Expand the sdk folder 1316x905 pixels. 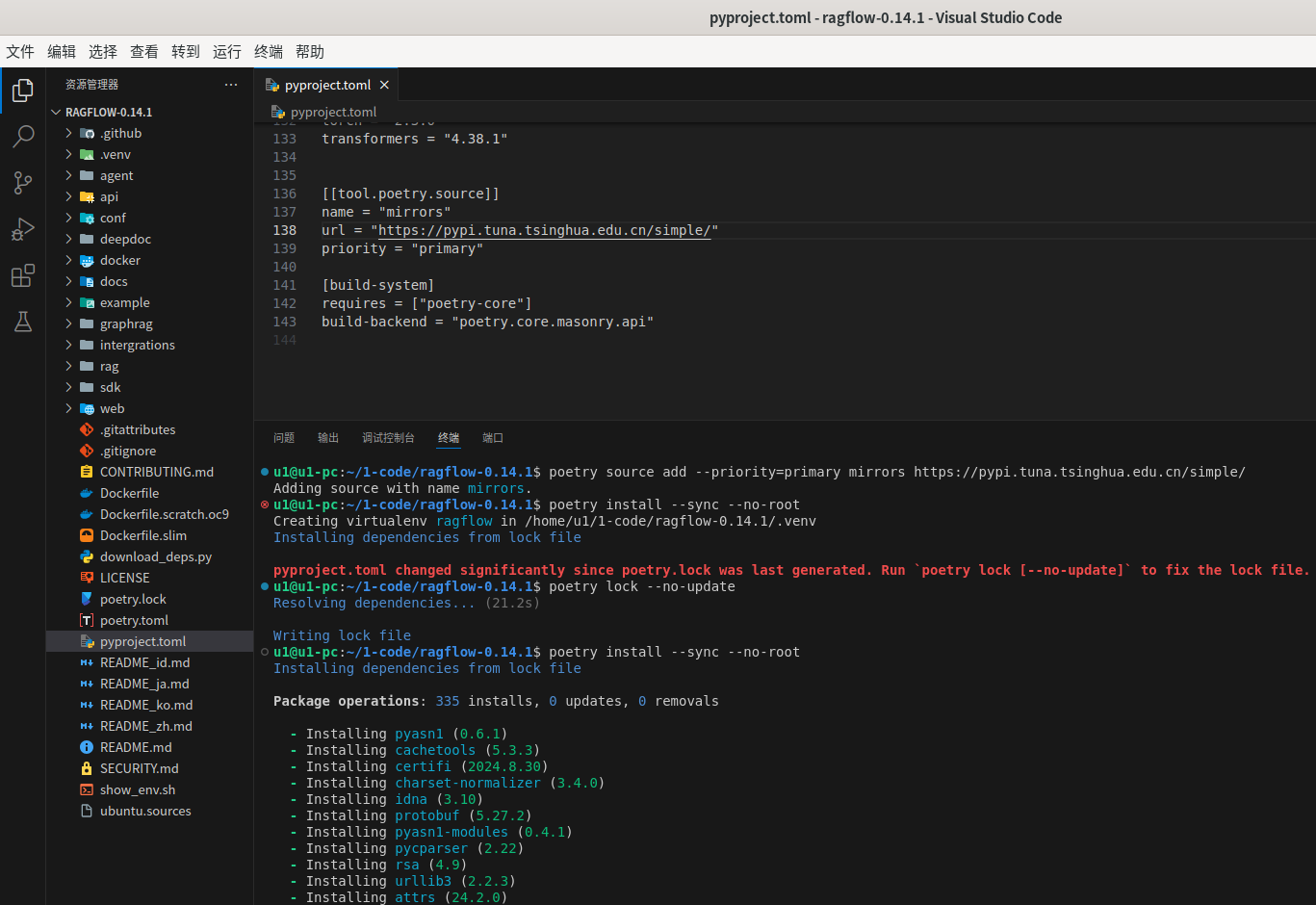click(68, 387)
